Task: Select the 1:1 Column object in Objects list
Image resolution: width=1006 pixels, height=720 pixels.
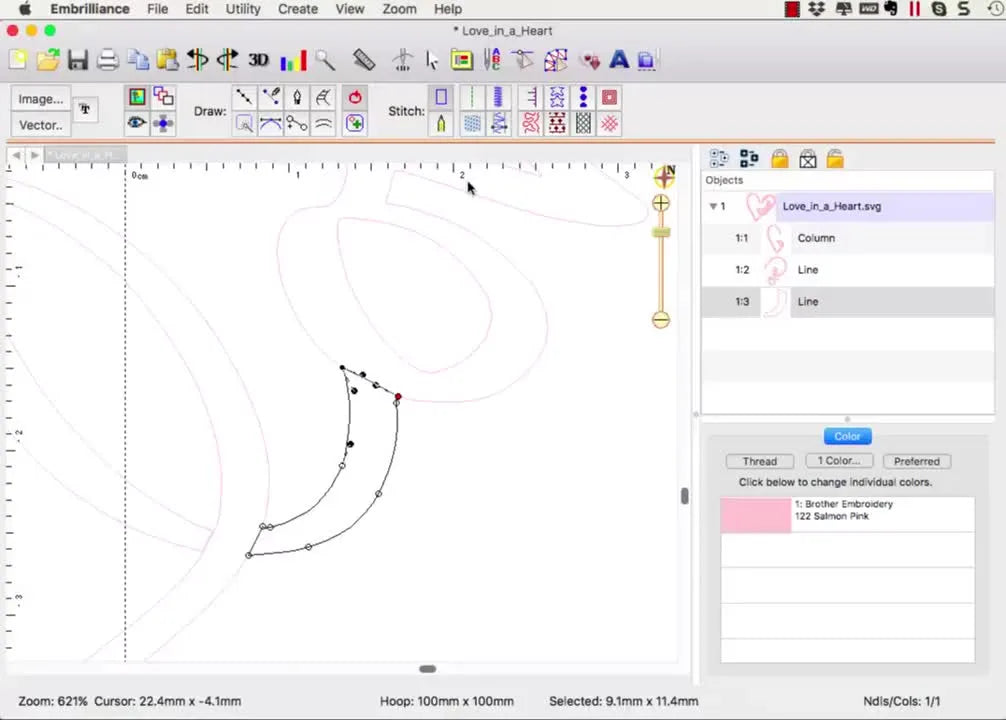Action: [816, 237]
